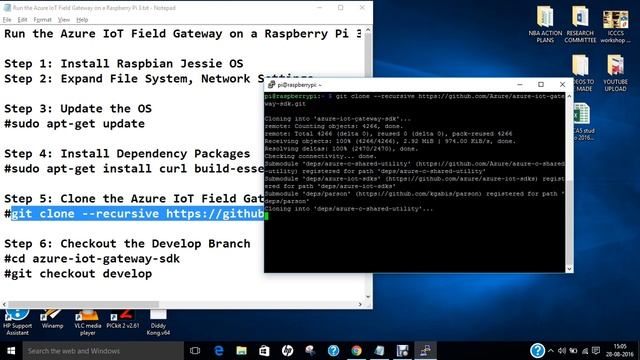
Task: Click the Search the web and Windows box
Action: pyautogui.click(x=103, y=351)
